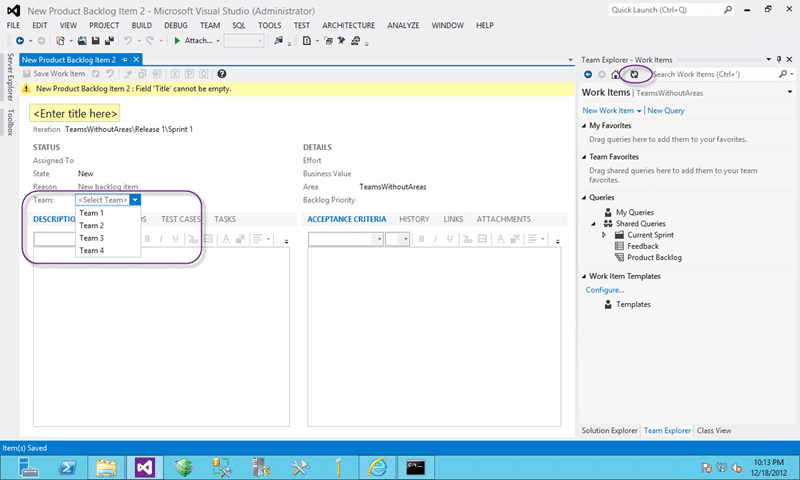800x480 pixels.
Task: Toggle Bold in Acceptance Criteria editor
Action: coord(421,239)
